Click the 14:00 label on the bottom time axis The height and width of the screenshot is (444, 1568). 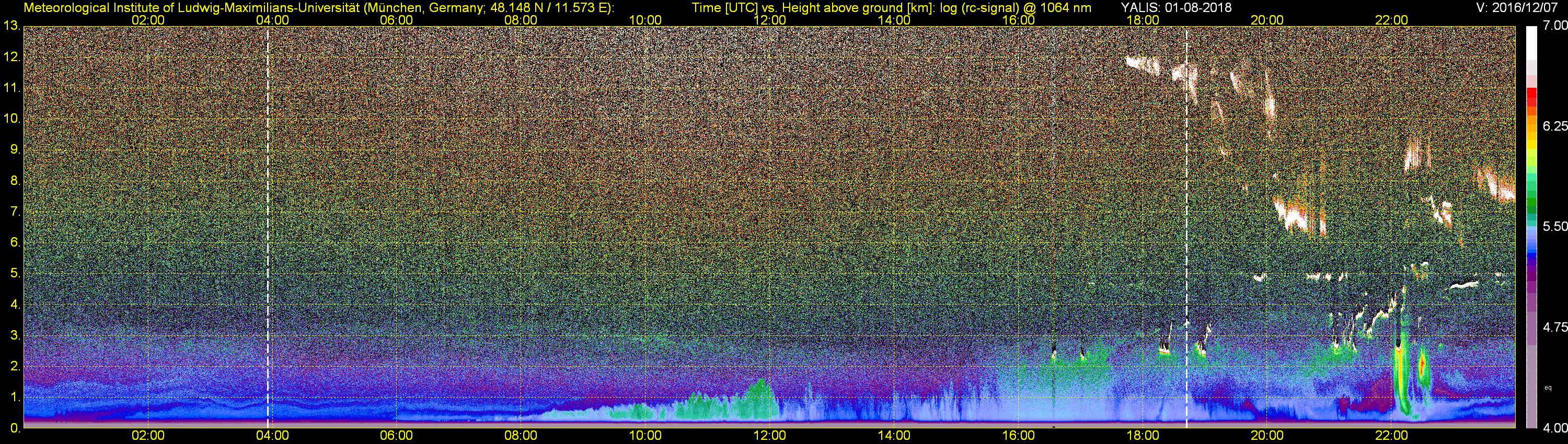click(894, 436)
